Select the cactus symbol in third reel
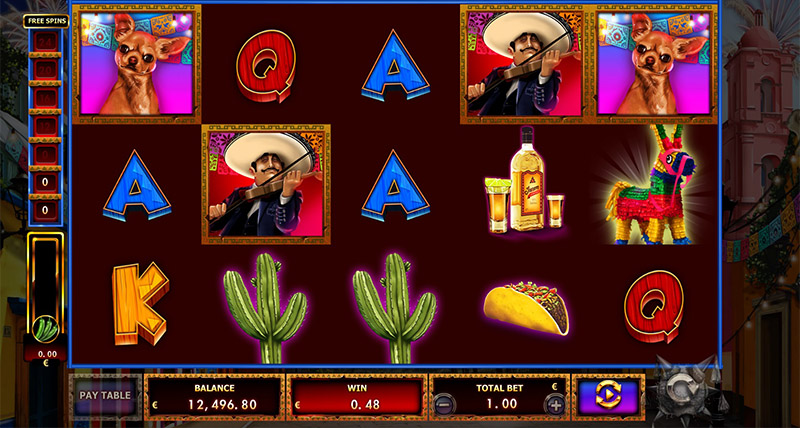The image size is (800, 428). click(395, 308)
